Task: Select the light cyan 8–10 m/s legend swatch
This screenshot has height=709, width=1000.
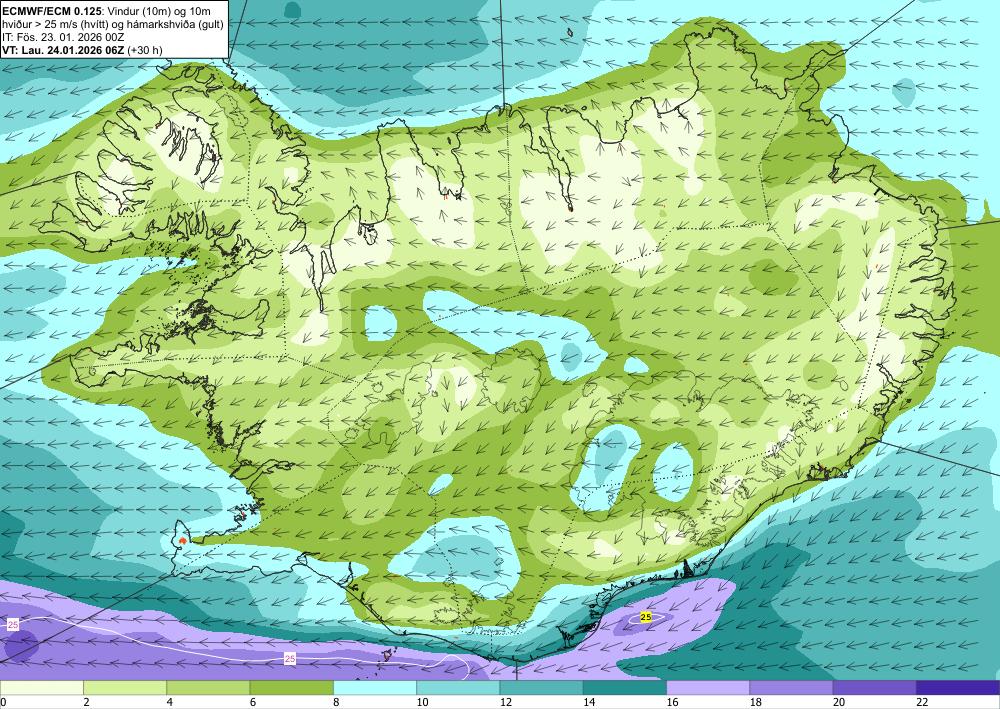Action: tap(375, 688)
